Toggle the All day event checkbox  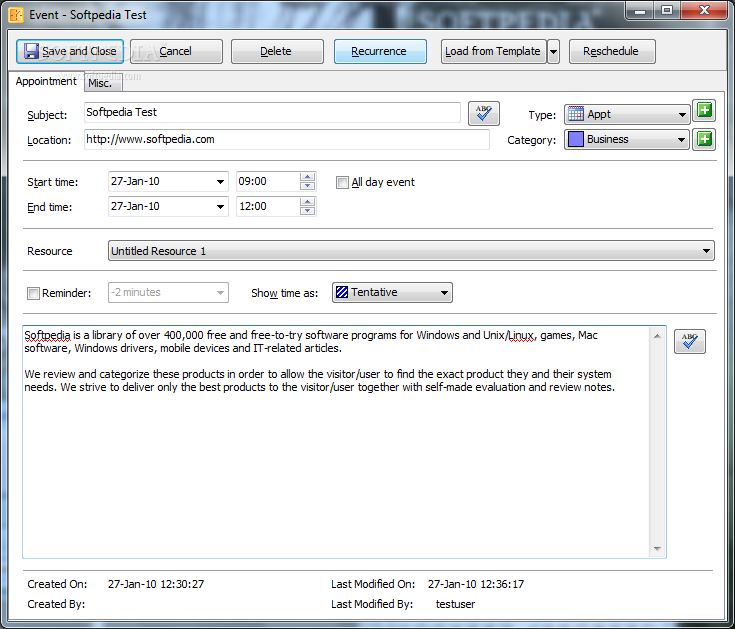point(342,182)
